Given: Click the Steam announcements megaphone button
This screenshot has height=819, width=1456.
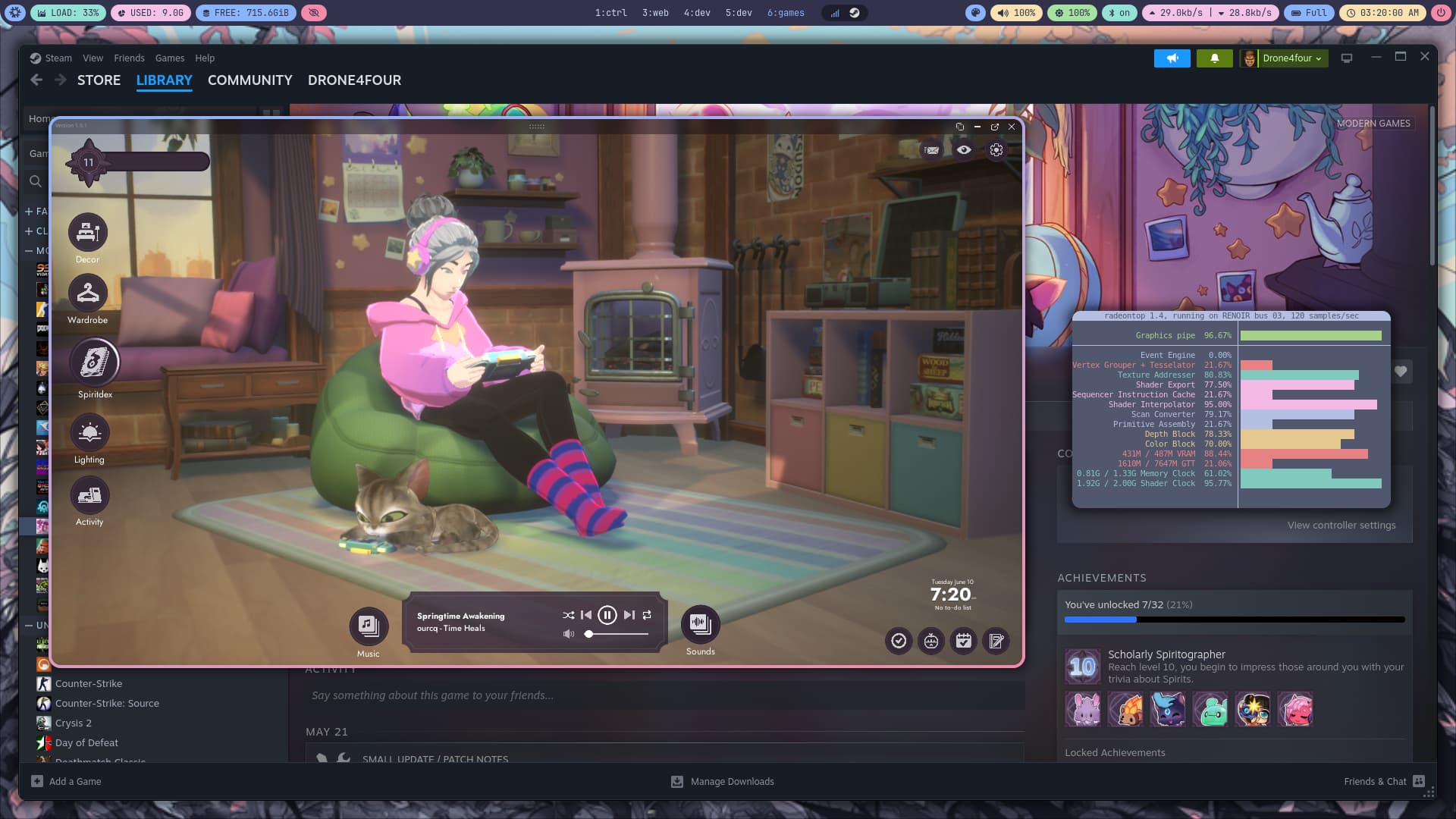Looking at the screenshot, I should pos(1172,58).
